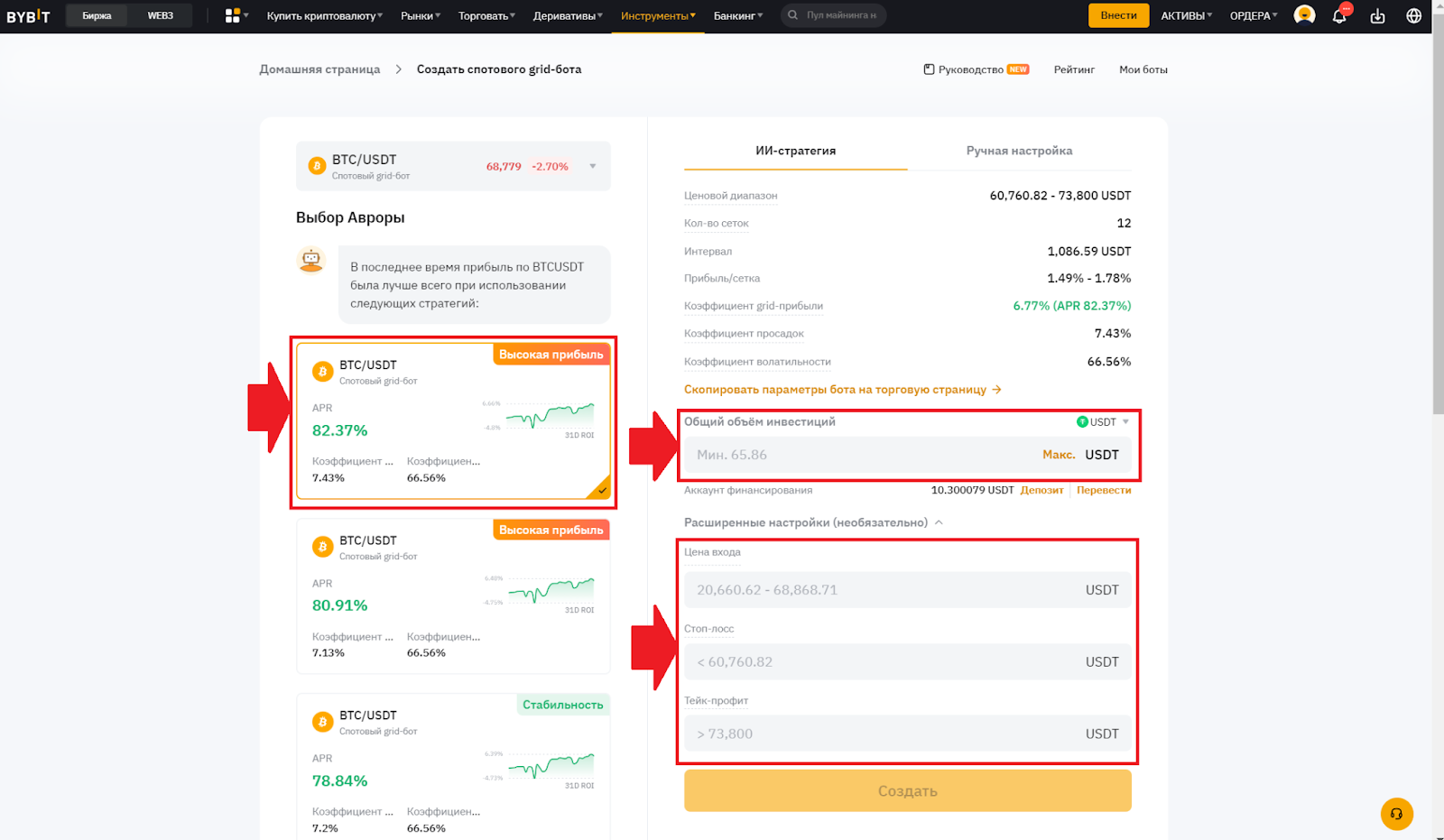Select Стабильность strategy card APR 78.84%
This screenshot has width=1444, height=840.
tap(453, 767)
